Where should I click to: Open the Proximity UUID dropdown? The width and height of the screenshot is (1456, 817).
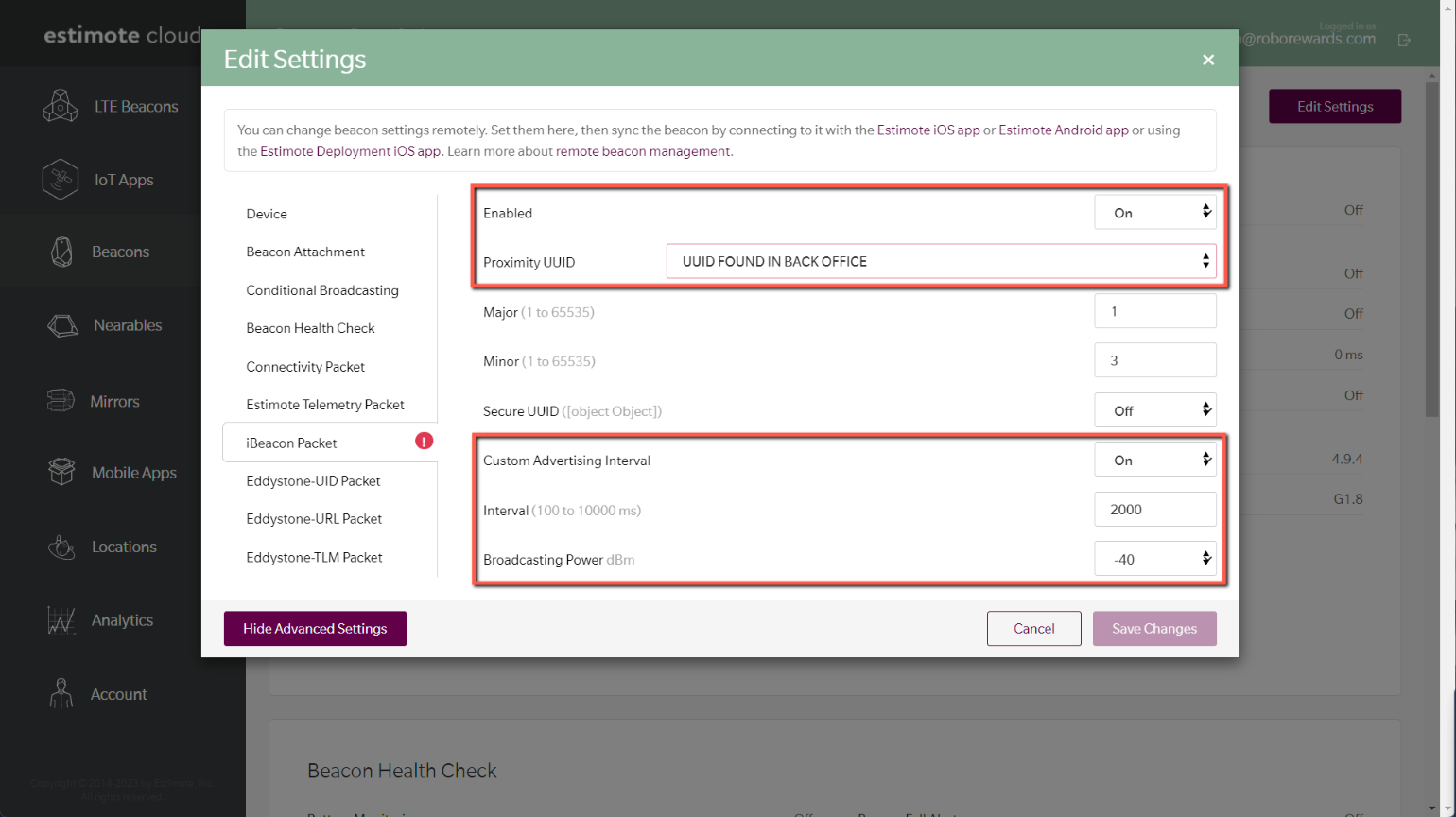(x=942, y=261)
